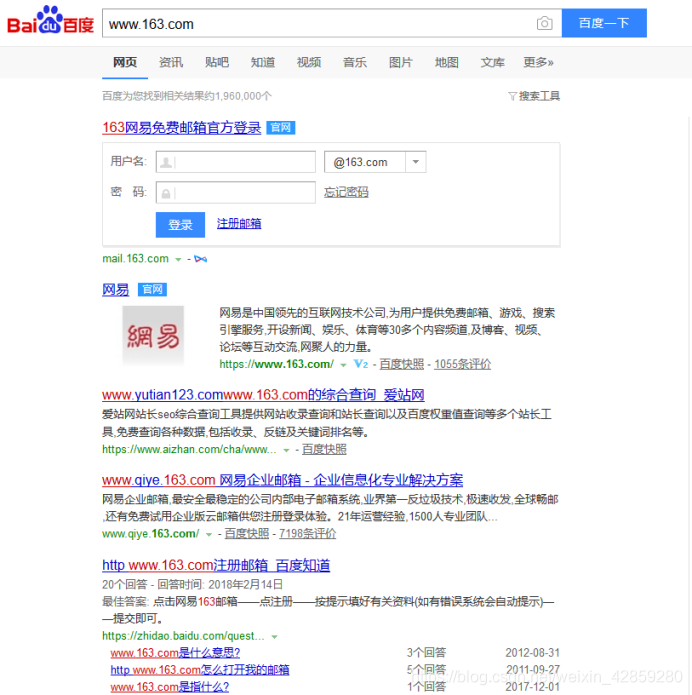Click the blue 登录 button
Image resolution: width=692 pixels, height=695 pixels.
(x=180, y=225)
